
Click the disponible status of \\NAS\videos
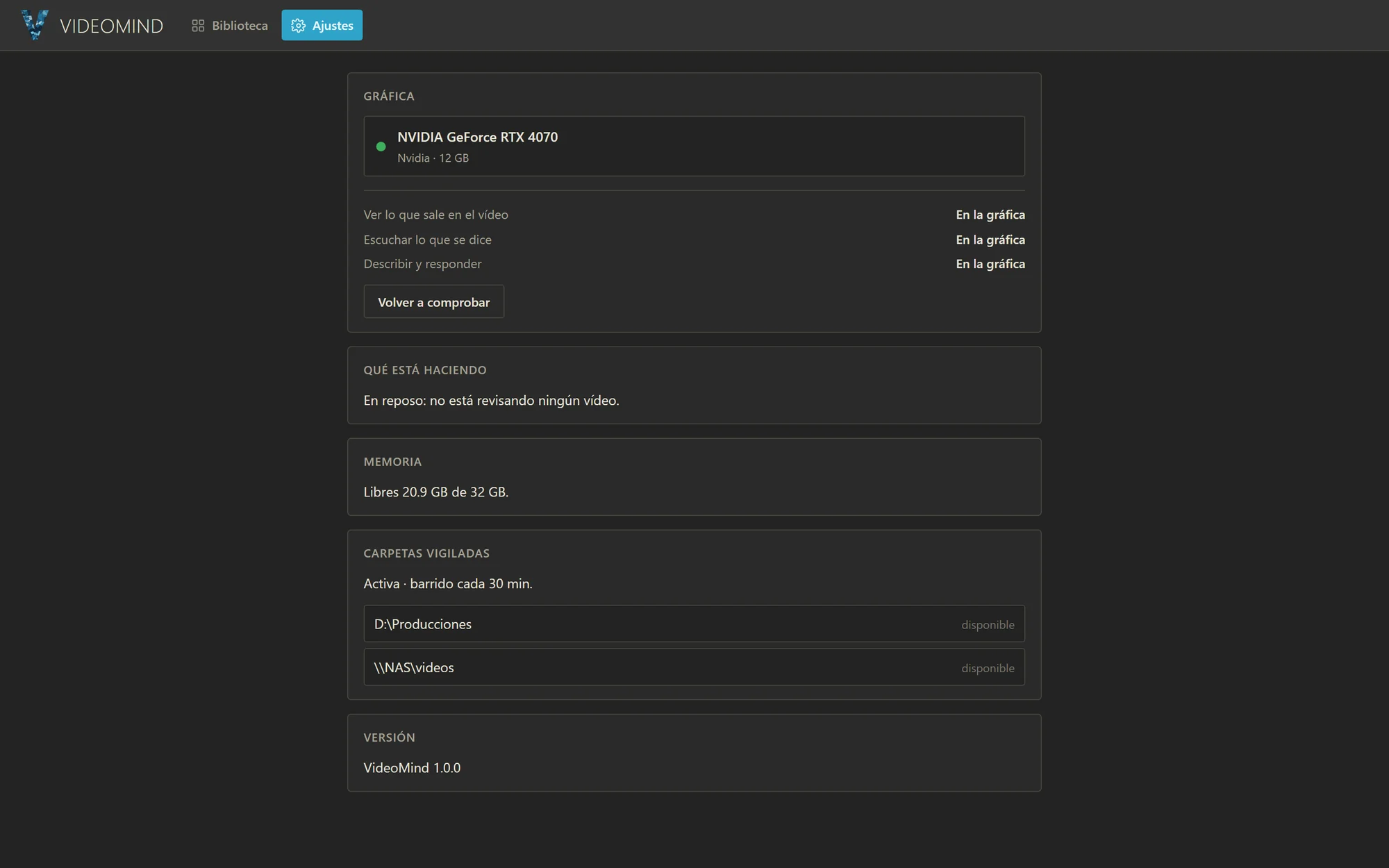click(x=988, y=668)
